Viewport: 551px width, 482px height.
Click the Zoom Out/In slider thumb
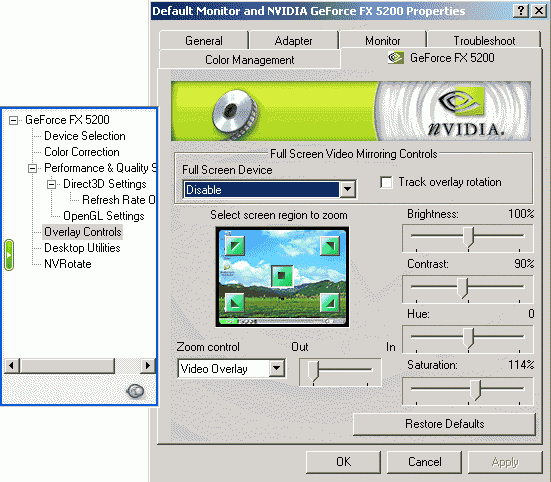coord(313,371)
